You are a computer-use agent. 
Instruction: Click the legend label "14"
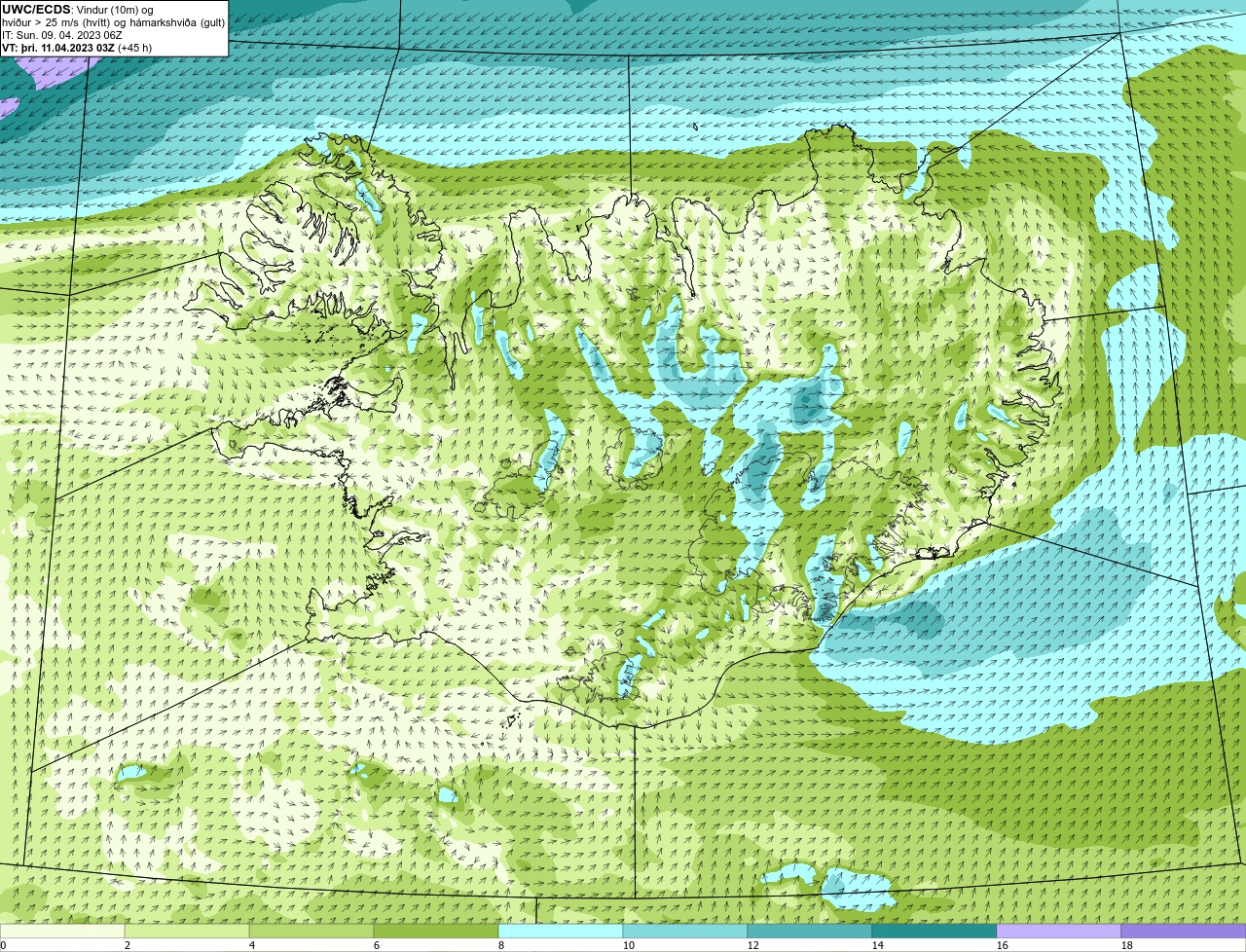pos(878,945)
